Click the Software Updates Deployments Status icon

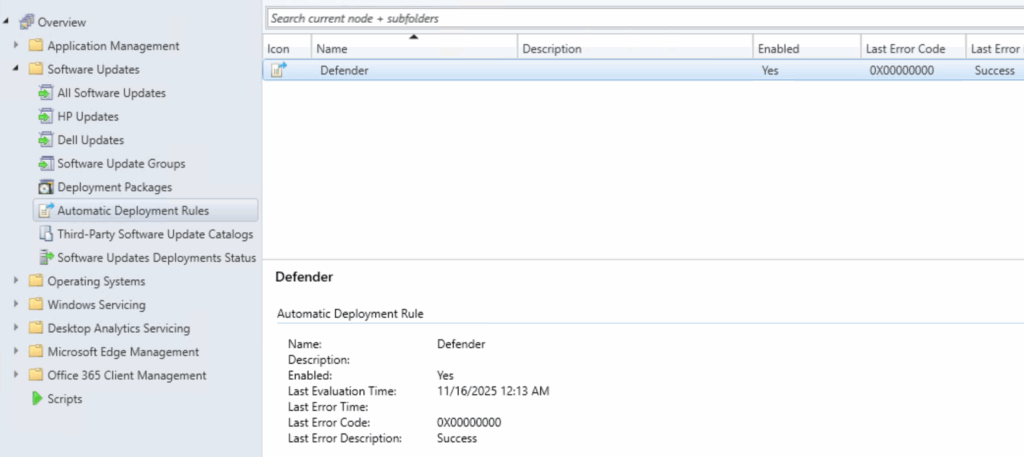click(45, 258)
